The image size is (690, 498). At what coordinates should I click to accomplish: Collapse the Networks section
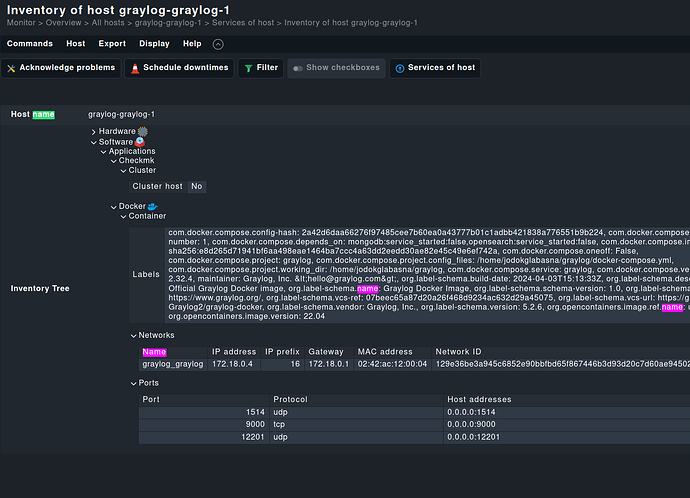tap(134, 335)
